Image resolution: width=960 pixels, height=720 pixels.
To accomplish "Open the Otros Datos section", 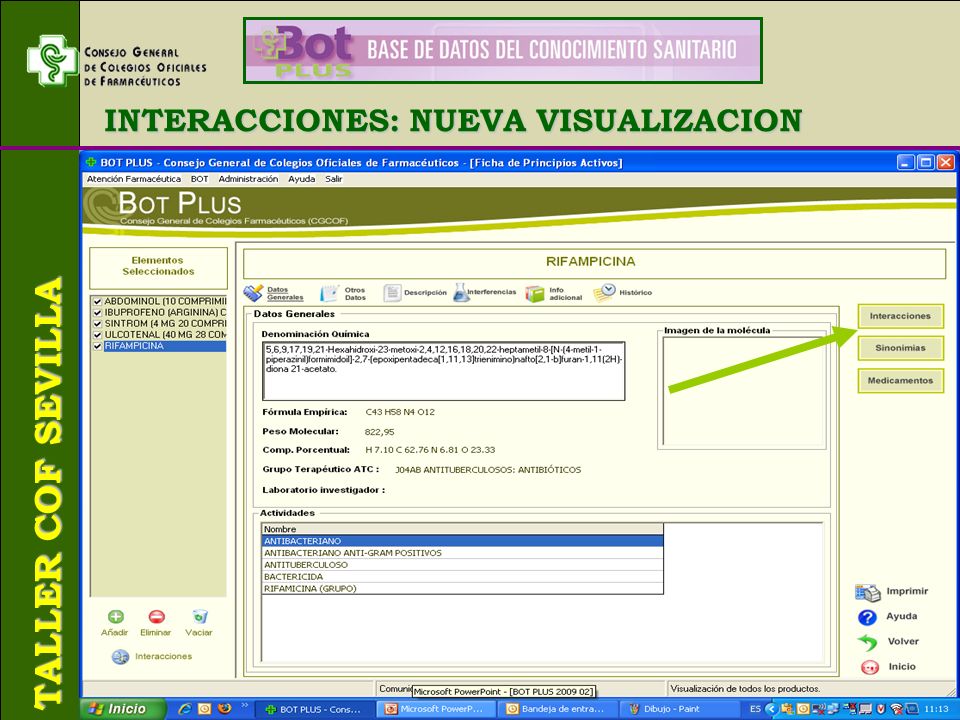I will [343, 293].
